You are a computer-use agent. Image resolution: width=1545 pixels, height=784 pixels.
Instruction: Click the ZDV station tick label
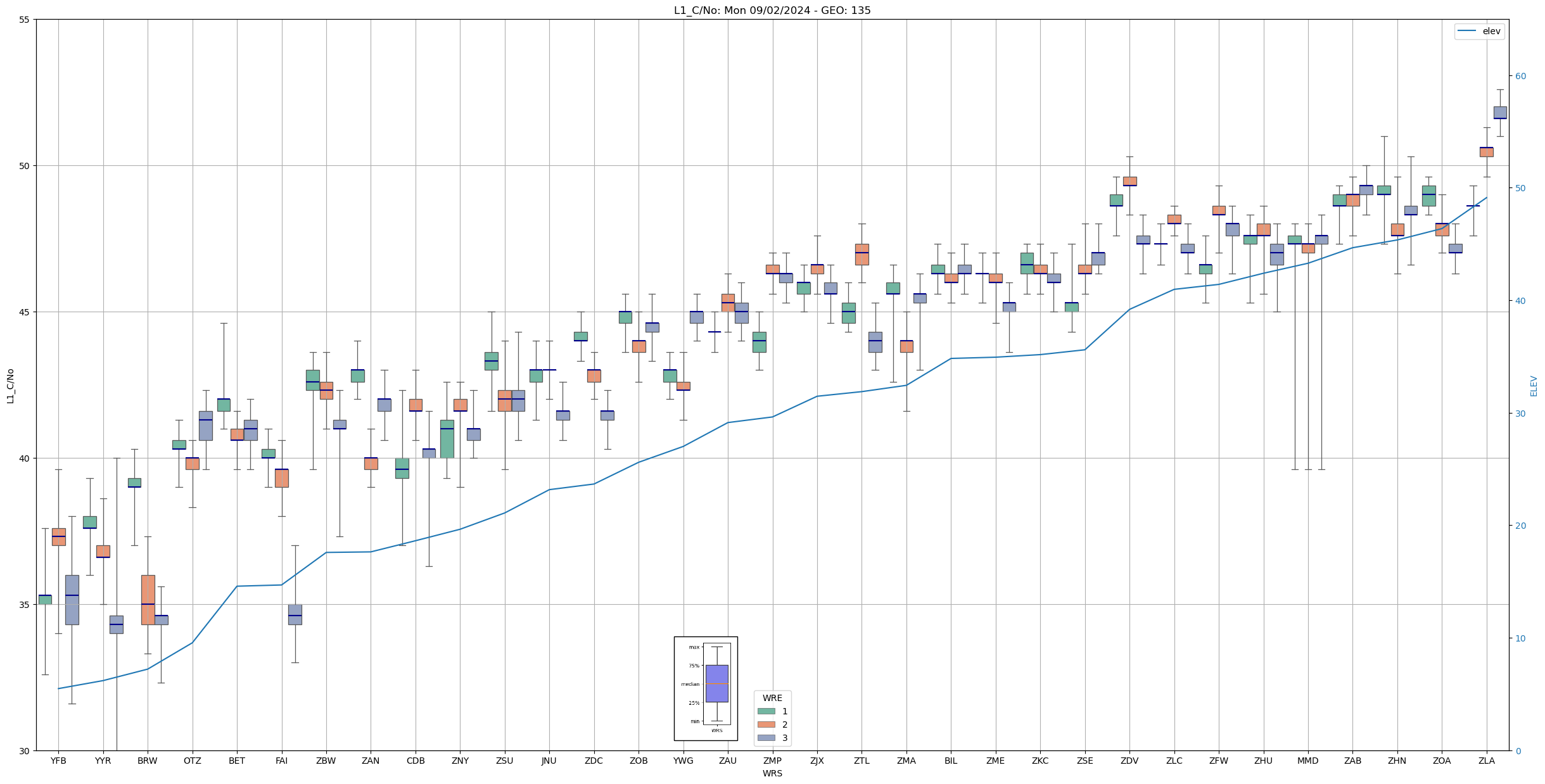[x=1129, y=761]
